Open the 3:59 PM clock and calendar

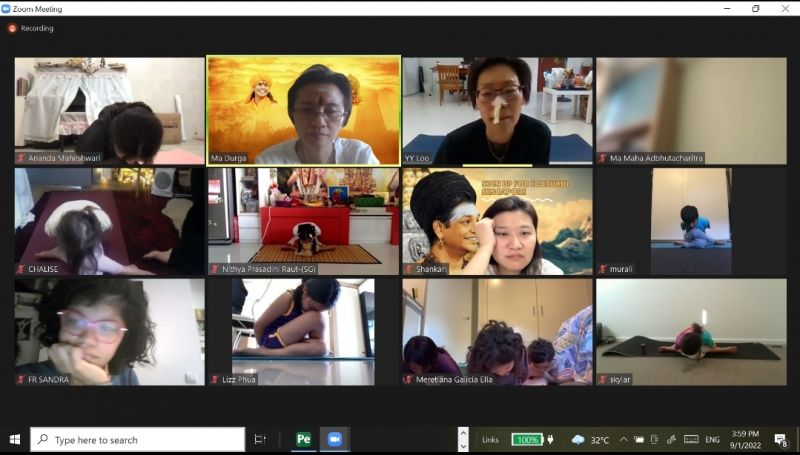click(x=745, y=440)
